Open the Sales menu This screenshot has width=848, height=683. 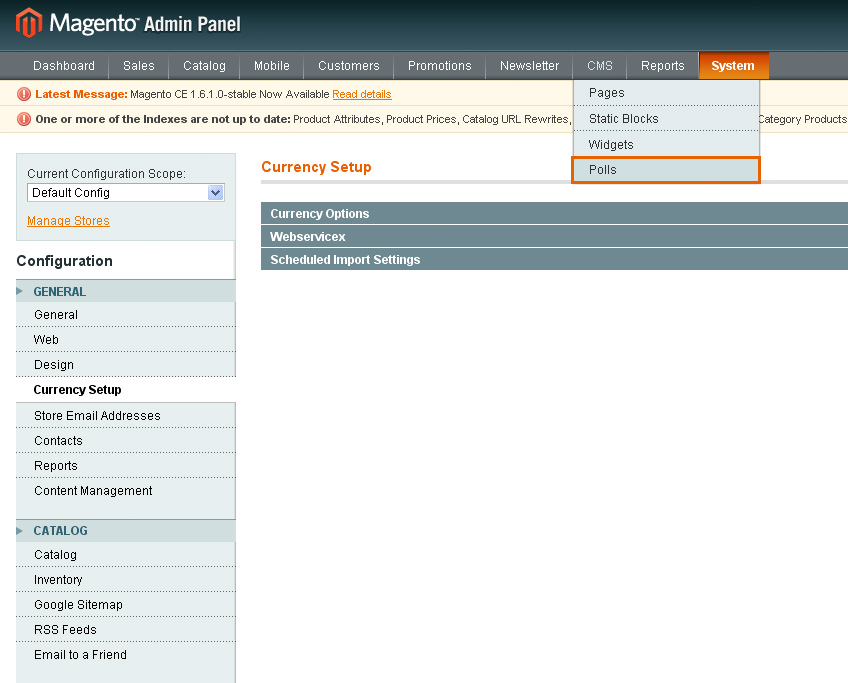click(x=139, y=66)
